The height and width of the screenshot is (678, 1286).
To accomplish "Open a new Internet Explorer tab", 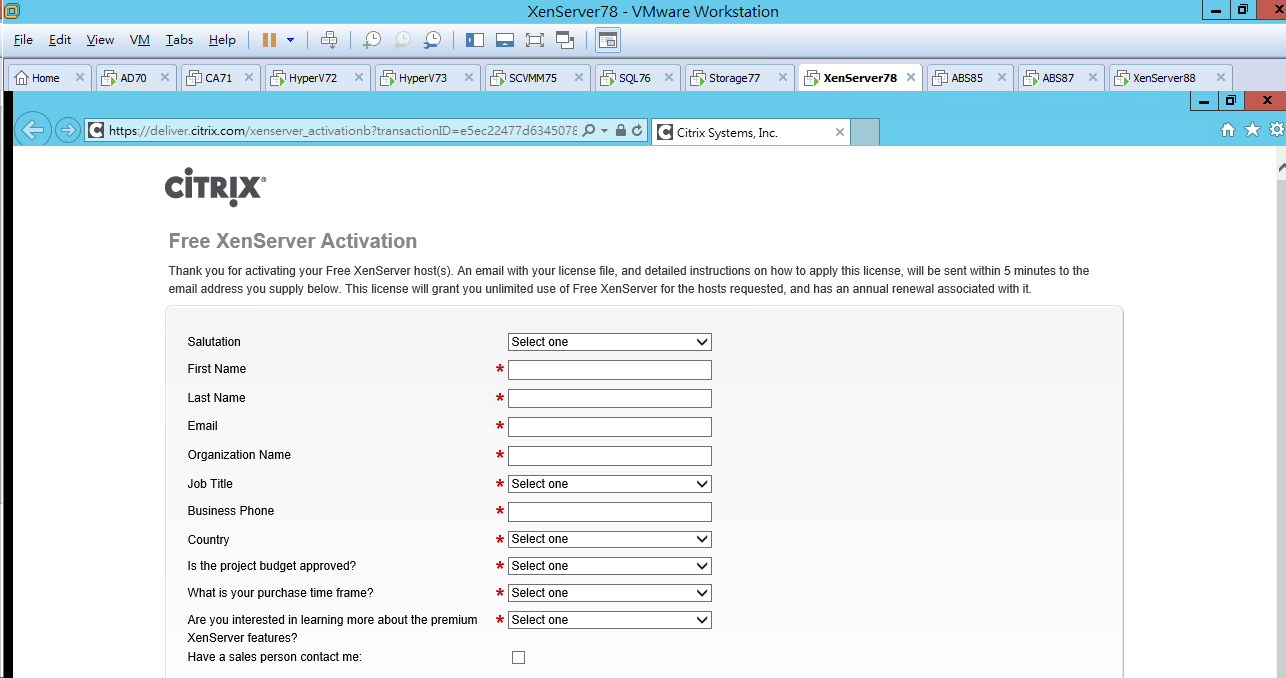I will 865,132.
